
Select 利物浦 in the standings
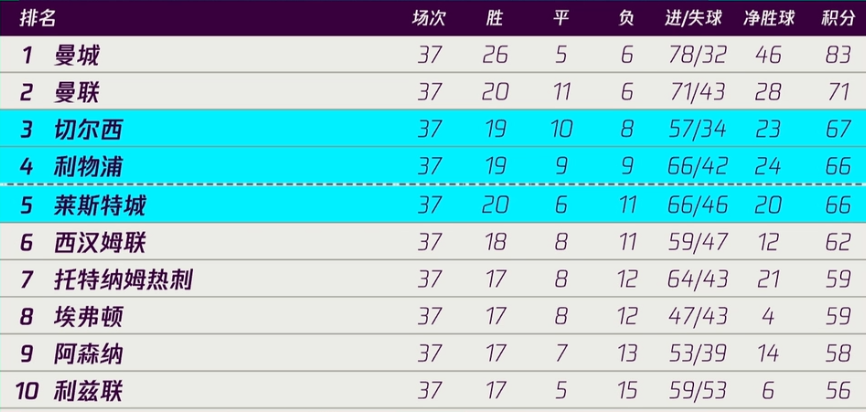(433, 166)
